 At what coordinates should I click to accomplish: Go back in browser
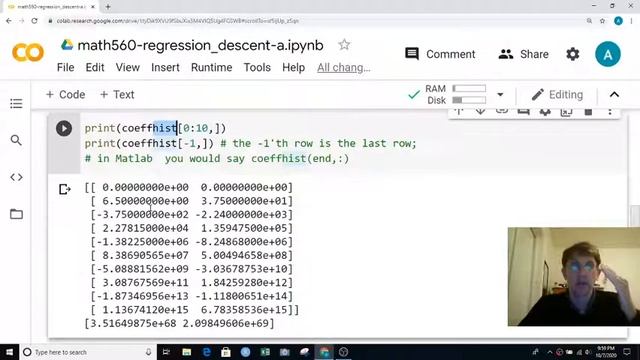[x=9, y=21]
